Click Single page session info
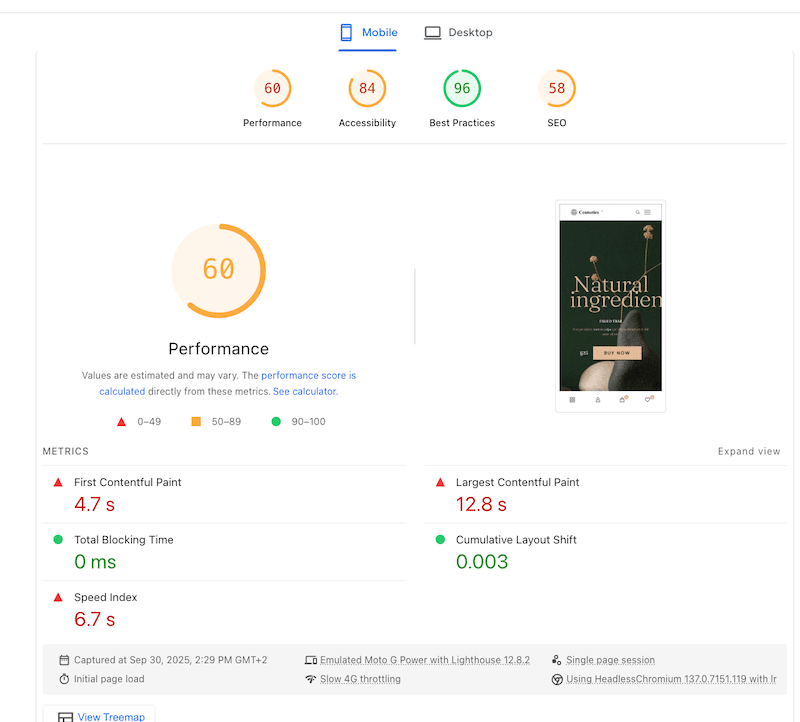 610,660
